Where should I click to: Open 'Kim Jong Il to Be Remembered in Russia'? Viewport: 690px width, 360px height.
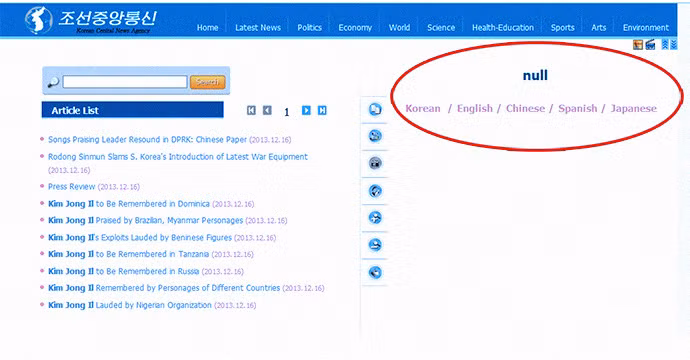click(x=123, y=272)
